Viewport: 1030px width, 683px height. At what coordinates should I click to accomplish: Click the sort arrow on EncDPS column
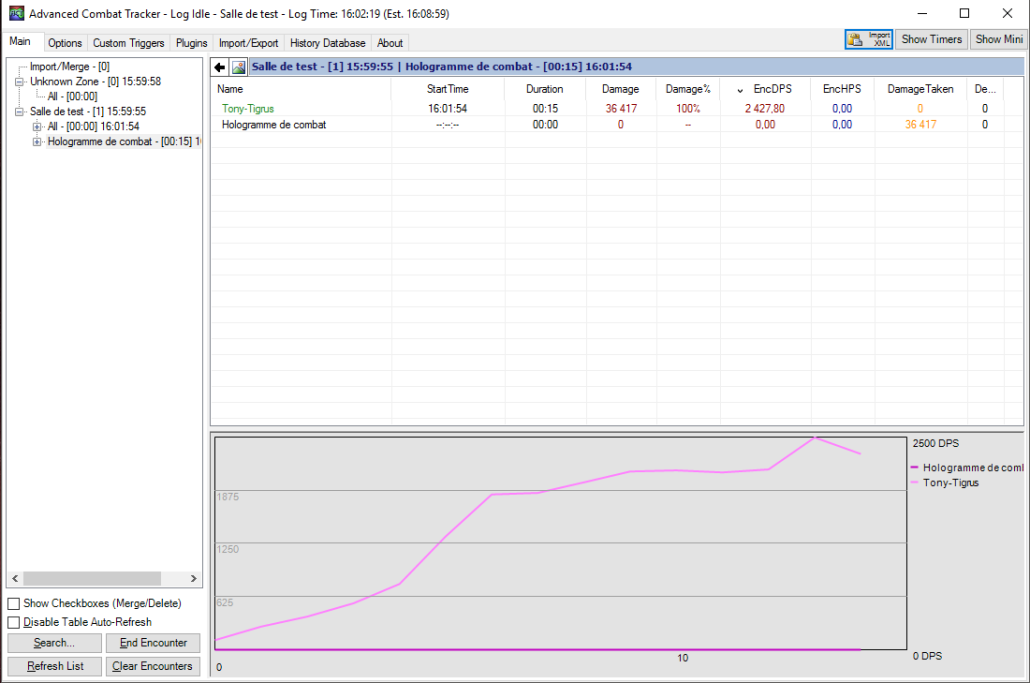740,89
